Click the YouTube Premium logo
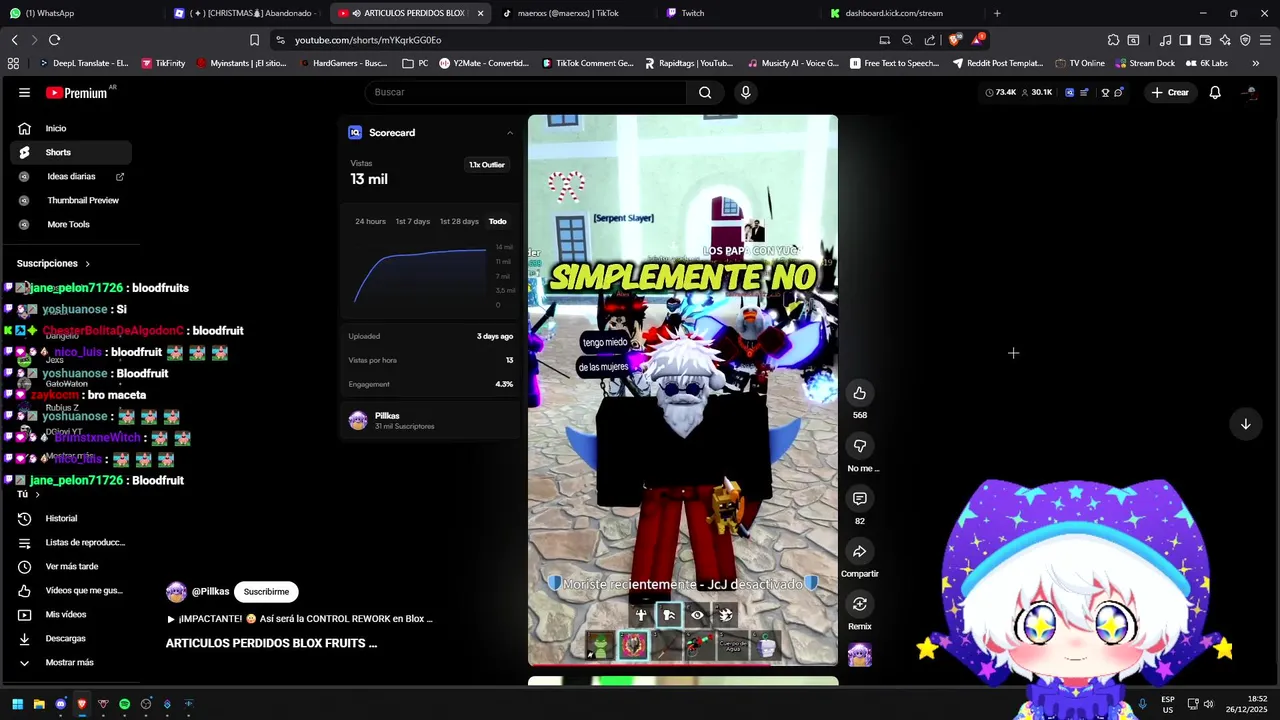The image size is (1280, 720). [76, 93]
